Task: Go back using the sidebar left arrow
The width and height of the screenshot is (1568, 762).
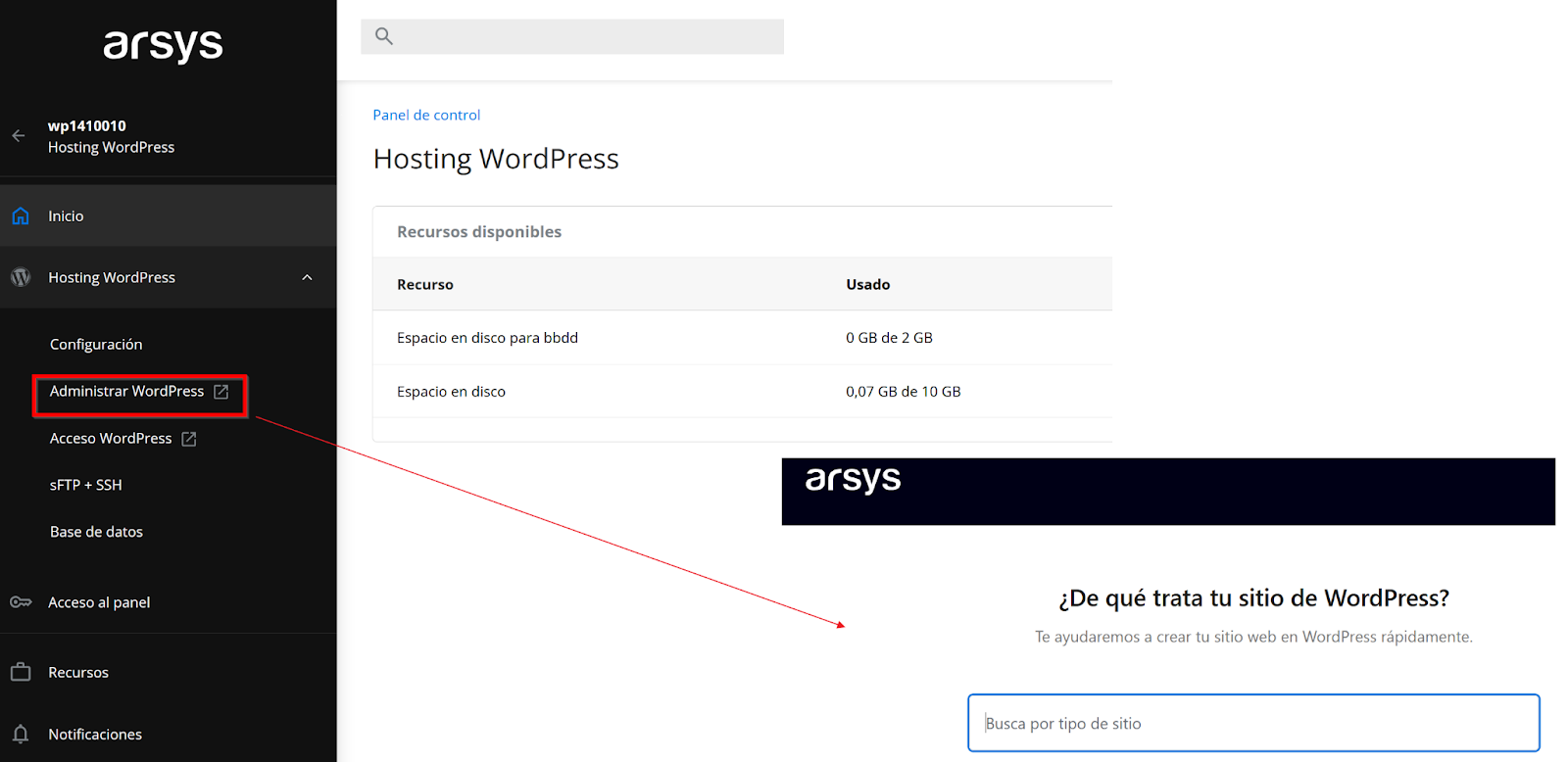Action: [19, 136]
